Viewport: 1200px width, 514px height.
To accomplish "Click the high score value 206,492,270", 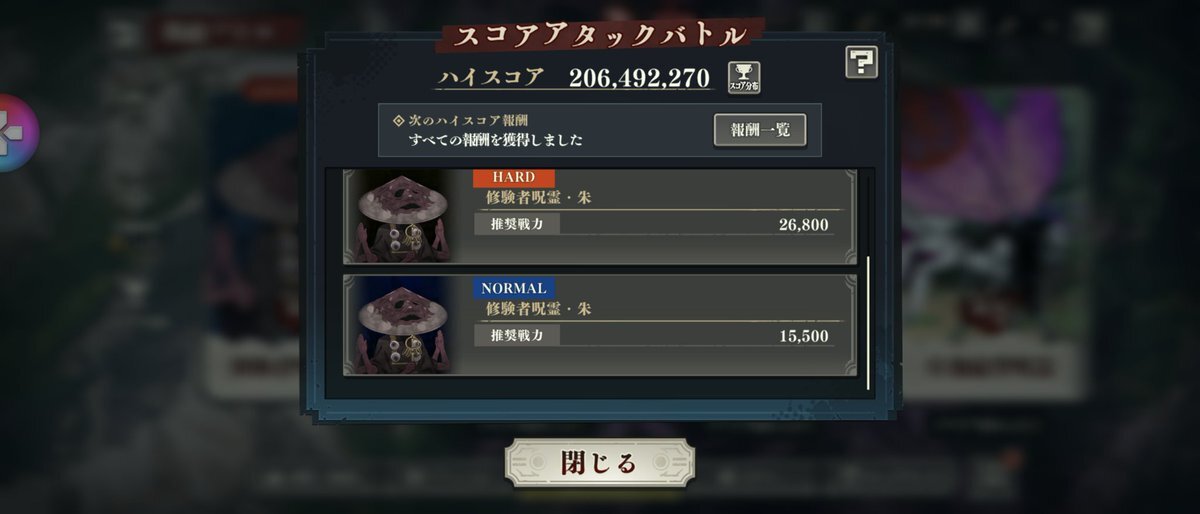I will click(639, 78).
